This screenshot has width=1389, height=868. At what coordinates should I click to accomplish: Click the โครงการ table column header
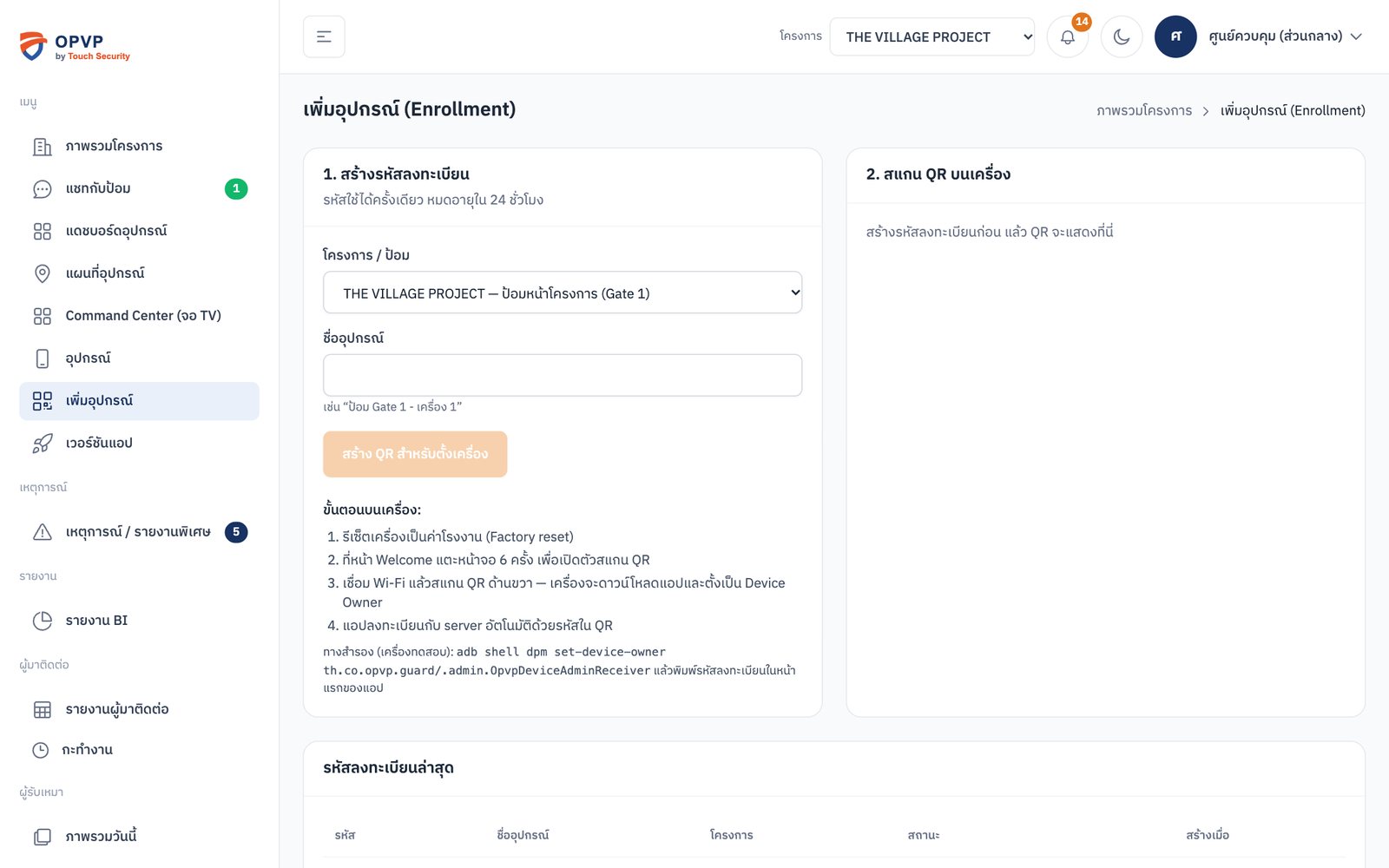731,835
